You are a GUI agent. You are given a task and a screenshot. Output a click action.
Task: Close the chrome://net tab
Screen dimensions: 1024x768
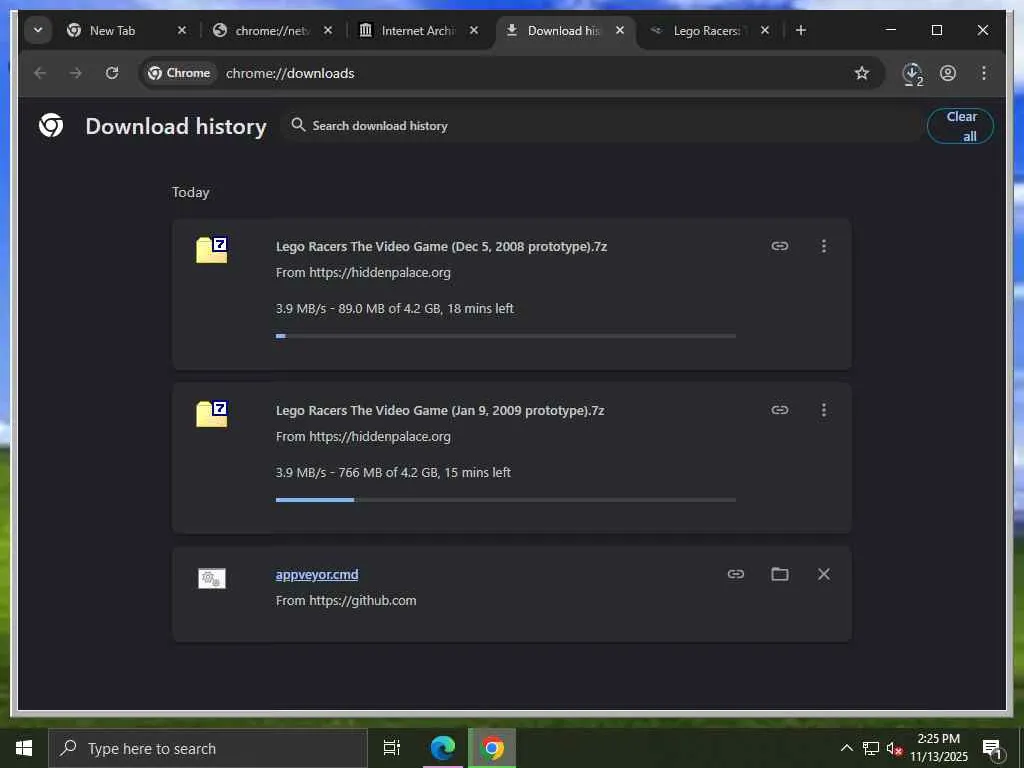pyautogui.click(x=328, y=31)
